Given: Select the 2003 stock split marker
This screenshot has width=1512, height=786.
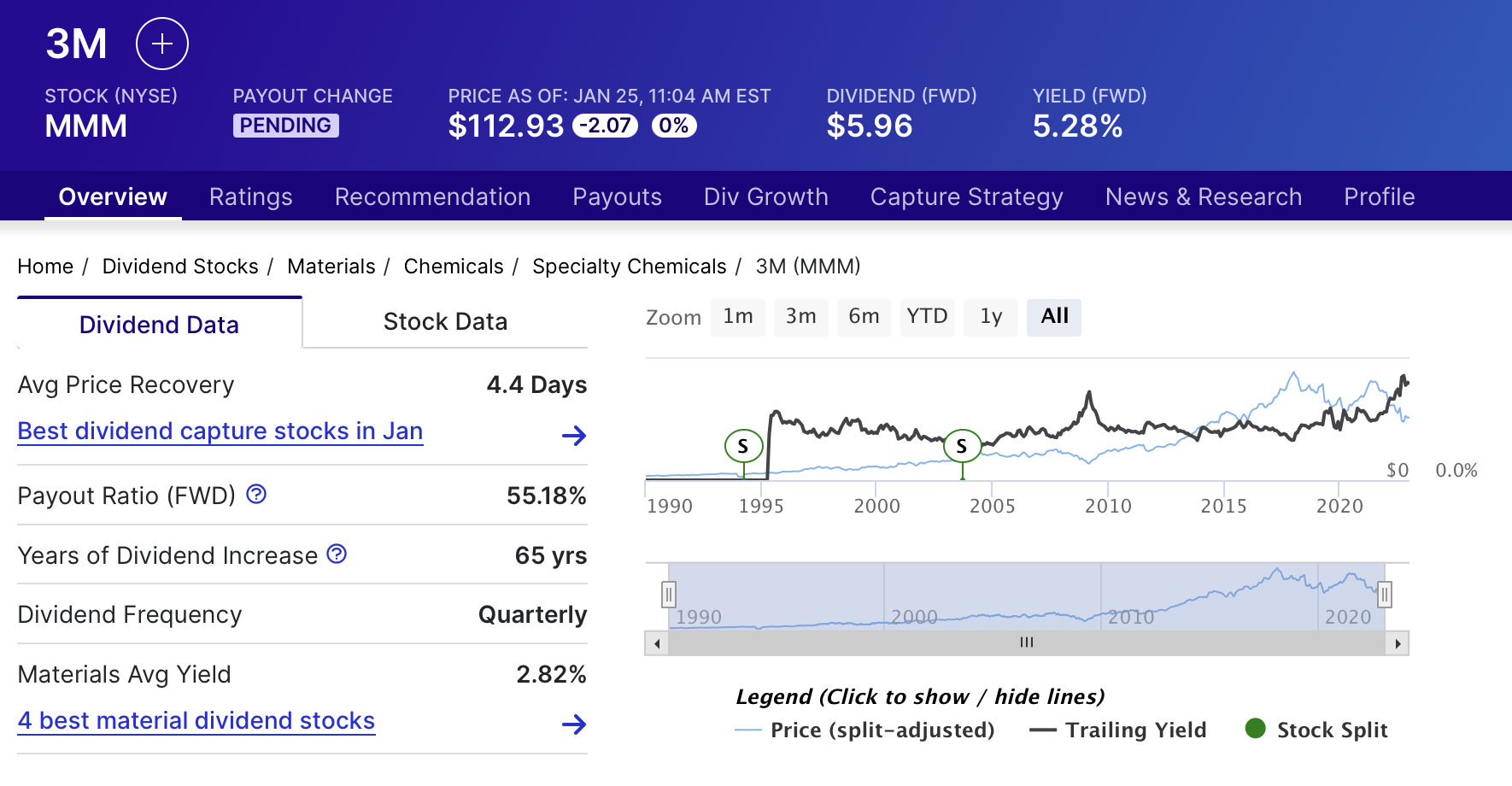Looking at the screenshot, I should [962, 446].
